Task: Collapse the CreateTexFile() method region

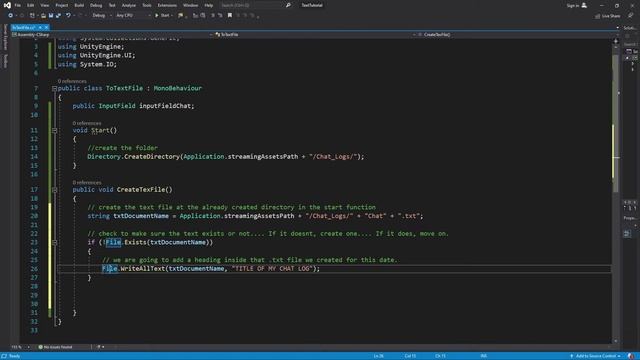Action: click(54, 190)
